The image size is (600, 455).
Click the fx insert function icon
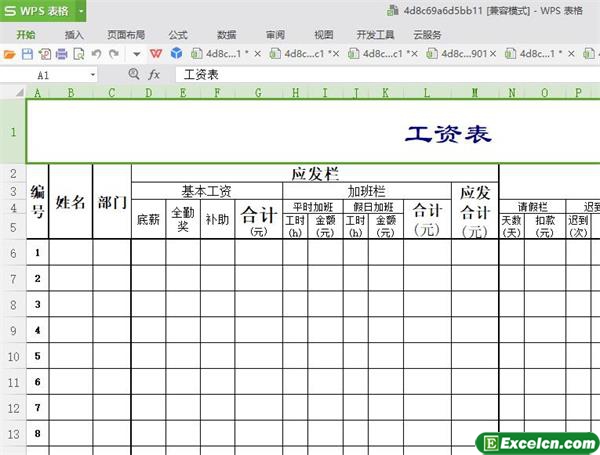[155, 75]
